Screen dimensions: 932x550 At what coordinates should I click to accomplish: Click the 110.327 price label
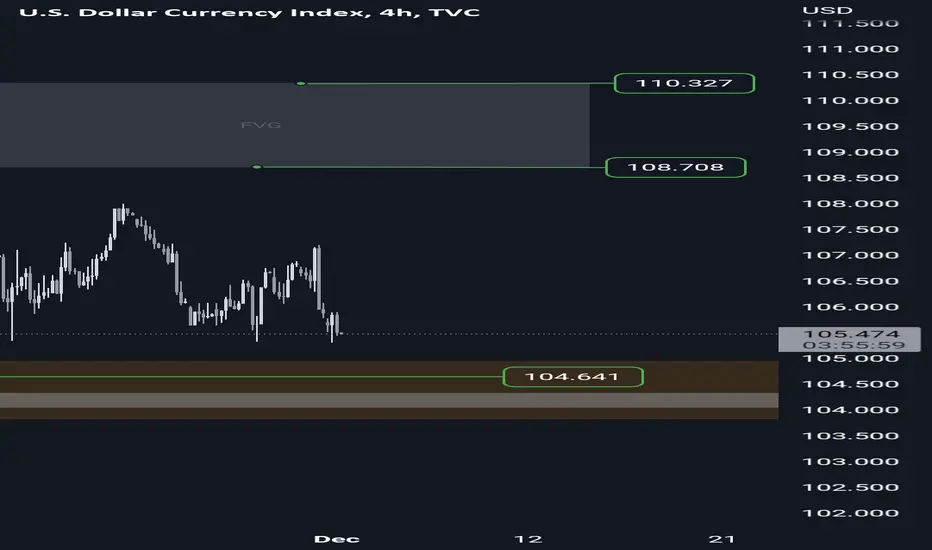click(683, 83)
